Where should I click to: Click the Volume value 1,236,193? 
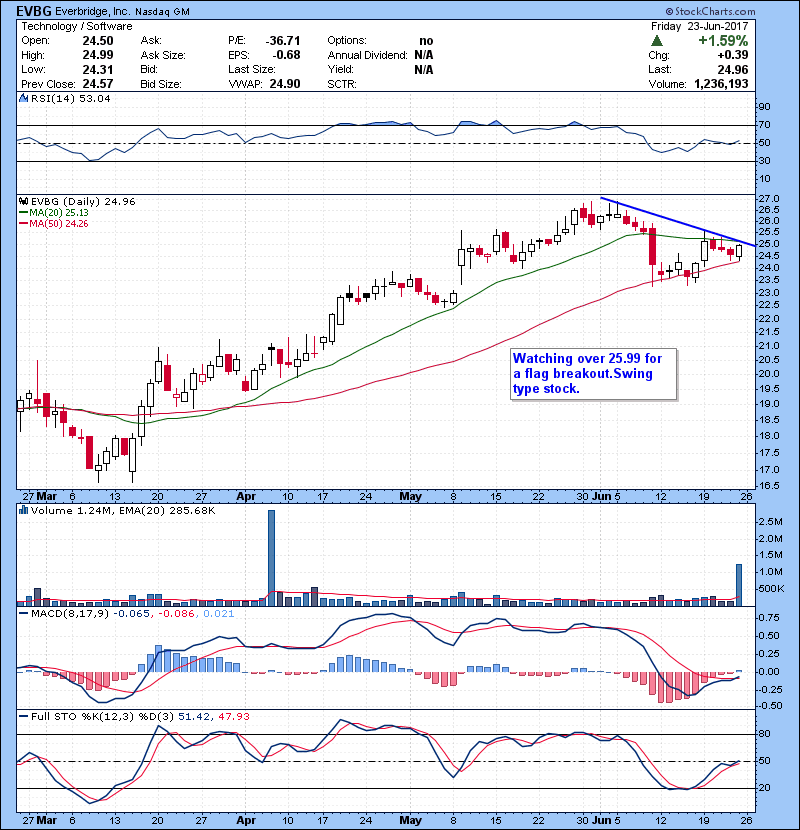721,84
